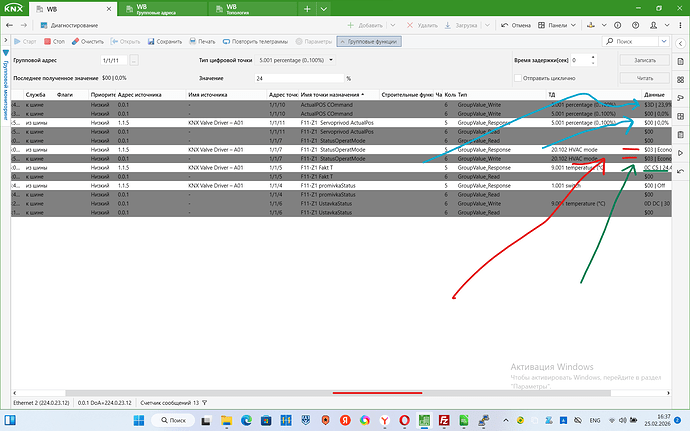
Task: Select the F11-Z1 UstavkaStatus GroupValue_Write row
Action: click(x=341, y=203)
